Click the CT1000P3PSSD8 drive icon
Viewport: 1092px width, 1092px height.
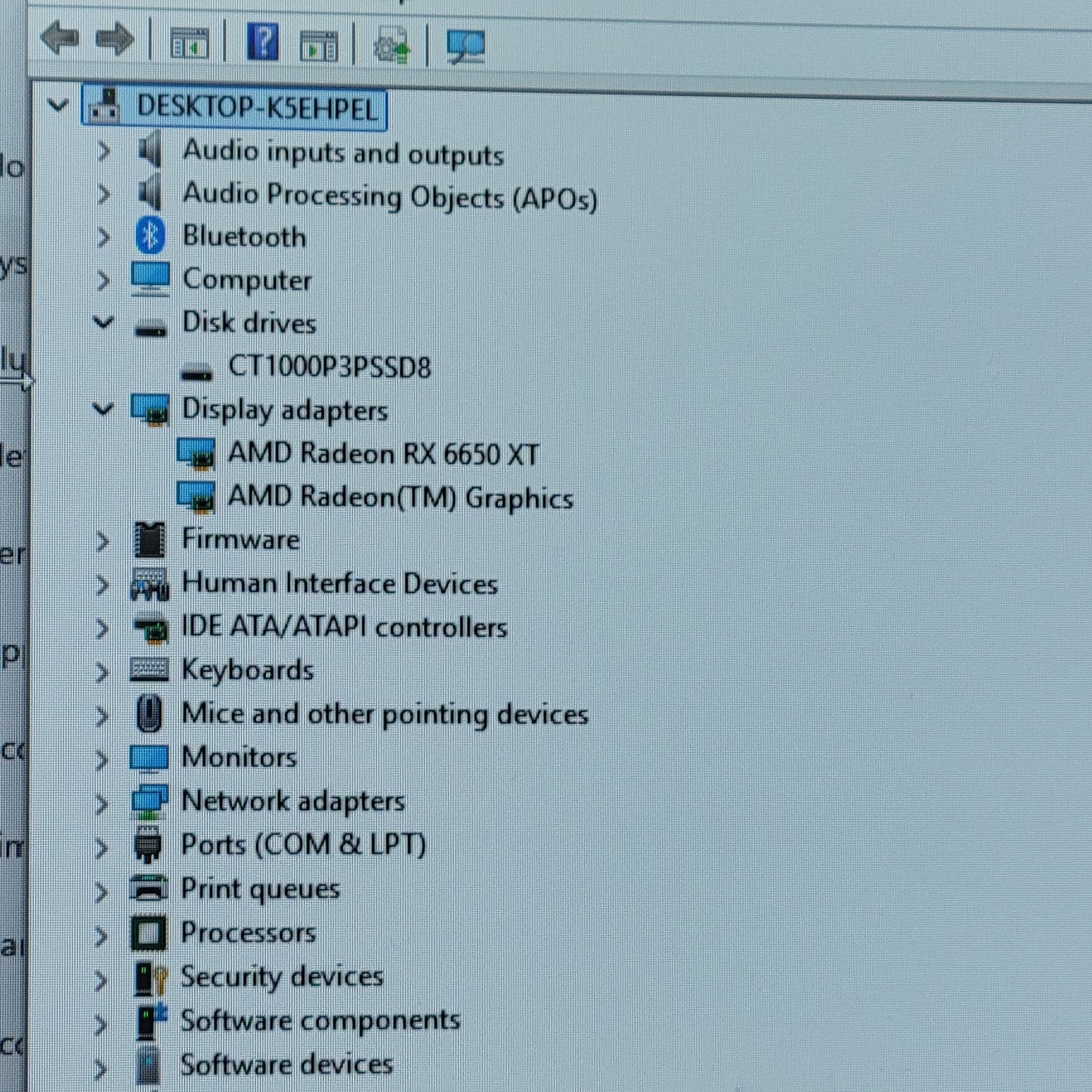point(196,371)
